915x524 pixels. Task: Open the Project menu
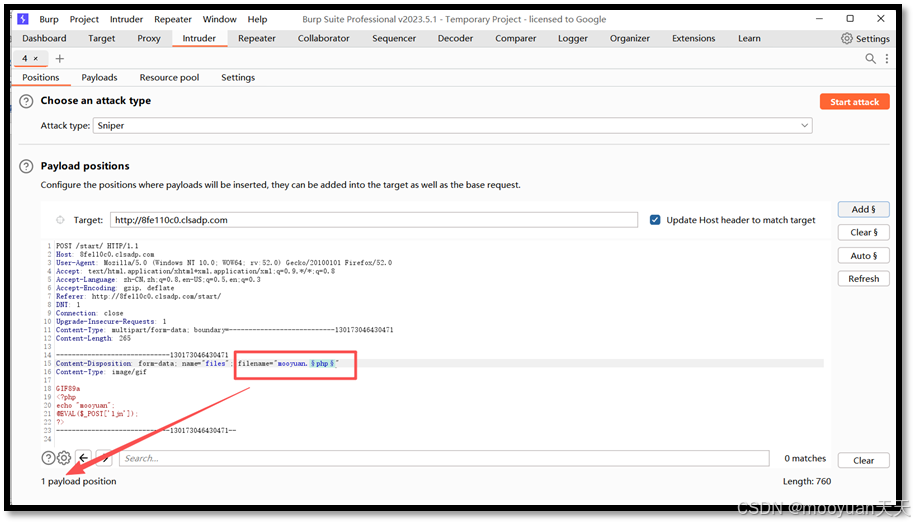coord(84,19)
